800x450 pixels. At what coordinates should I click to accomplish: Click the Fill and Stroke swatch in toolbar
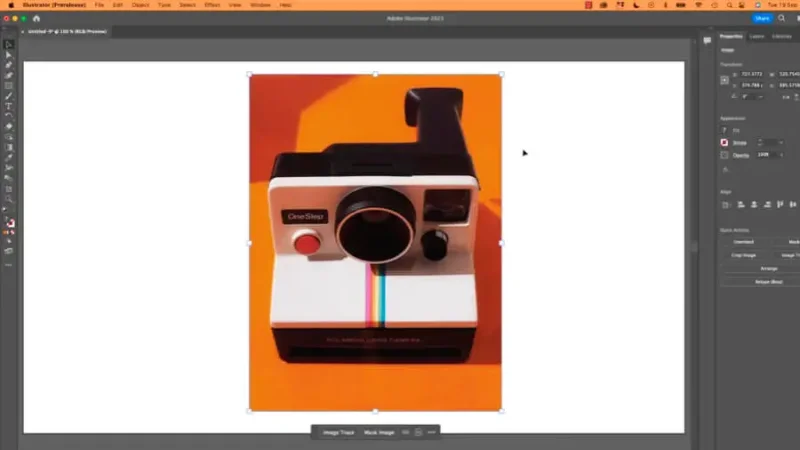pyautogui.click(x=10, y=222)
